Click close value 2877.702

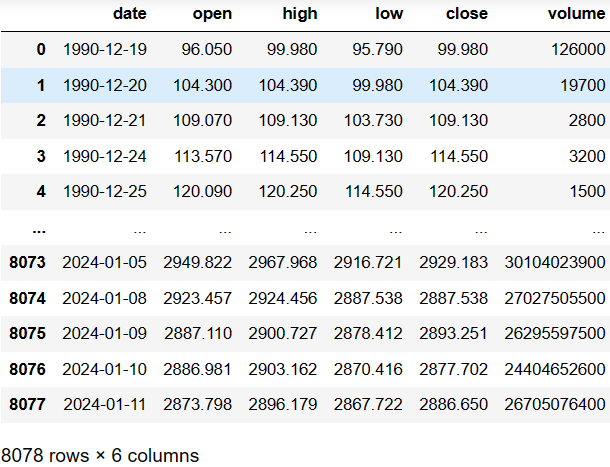[x=454, y=369]
